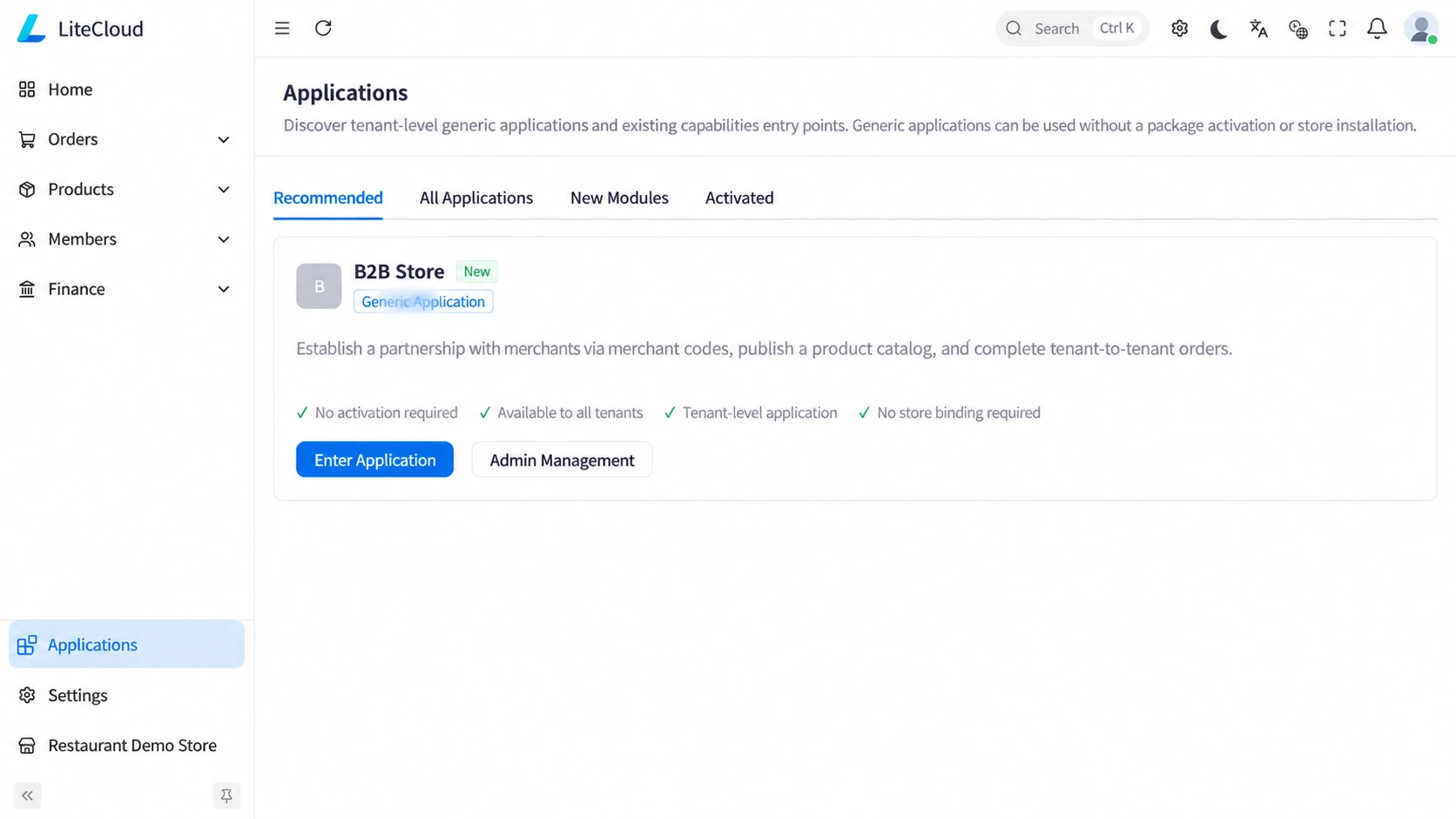Click the Orders label in sidebar
This screenshot has height=819, width=1456.
(x=73, y=139)
